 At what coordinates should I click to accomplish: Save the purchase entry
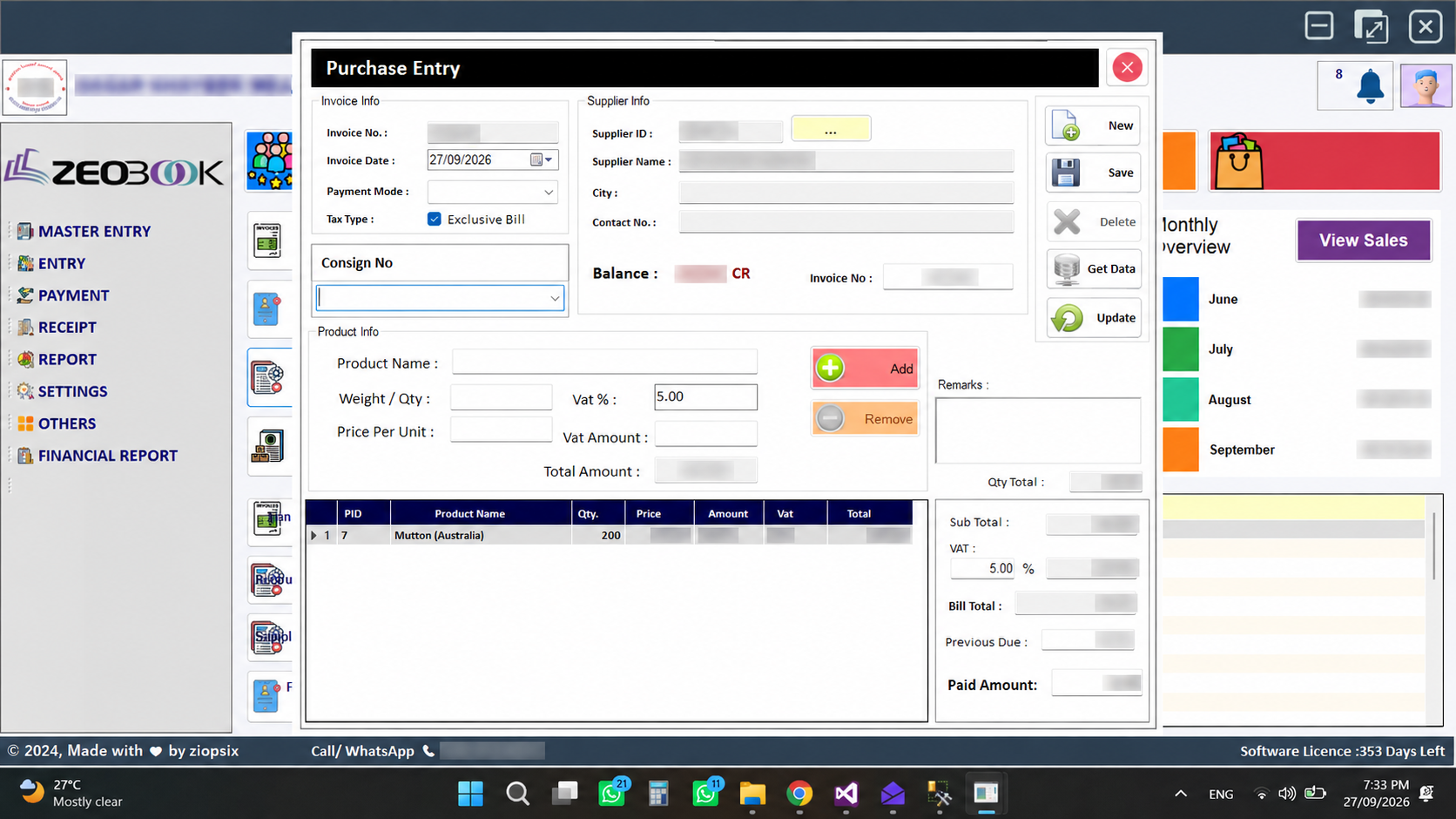(1093, 173)
